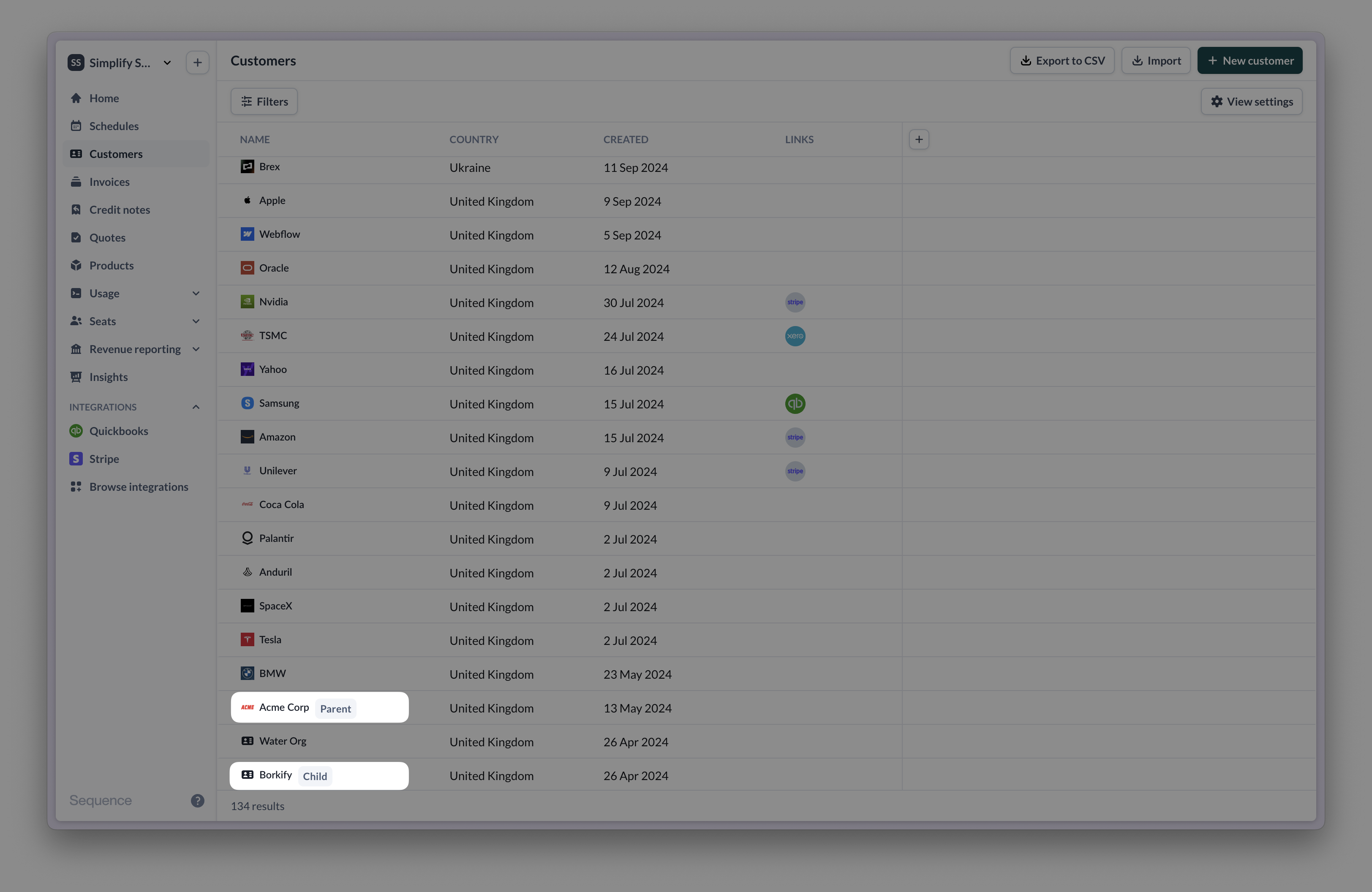The height and width of the screenshot is (892, 1372).
Task: Click the Stripe link badge for Amazon
Action: 795,438
